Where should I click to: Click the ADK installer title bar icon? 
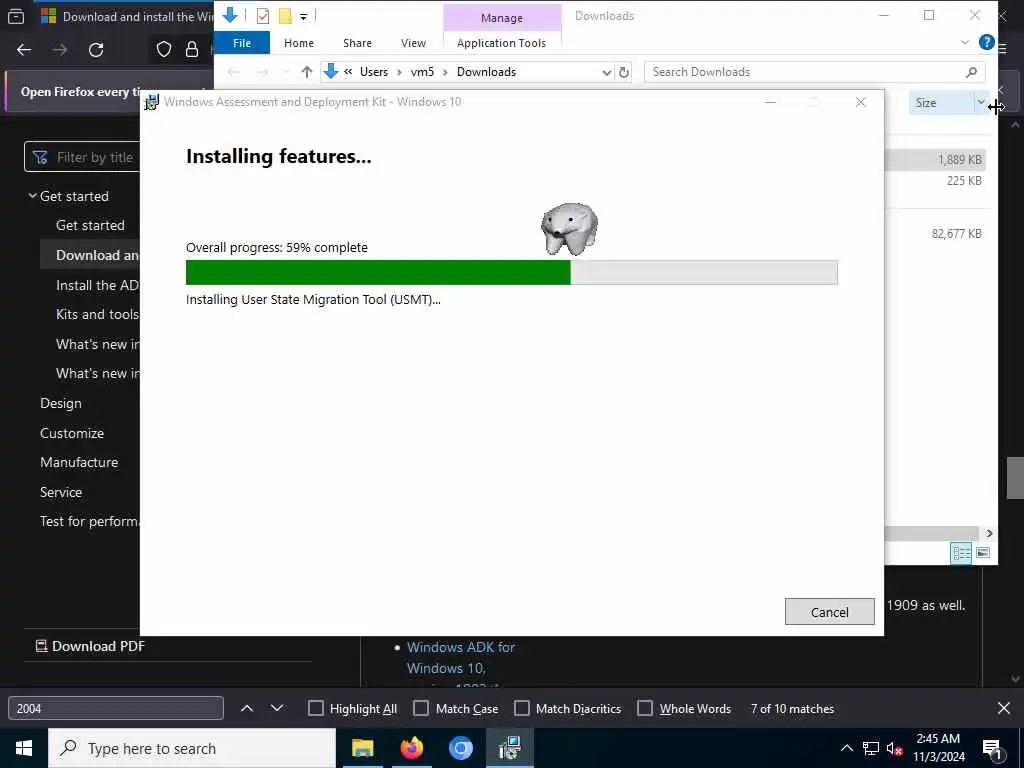[152, 103]
